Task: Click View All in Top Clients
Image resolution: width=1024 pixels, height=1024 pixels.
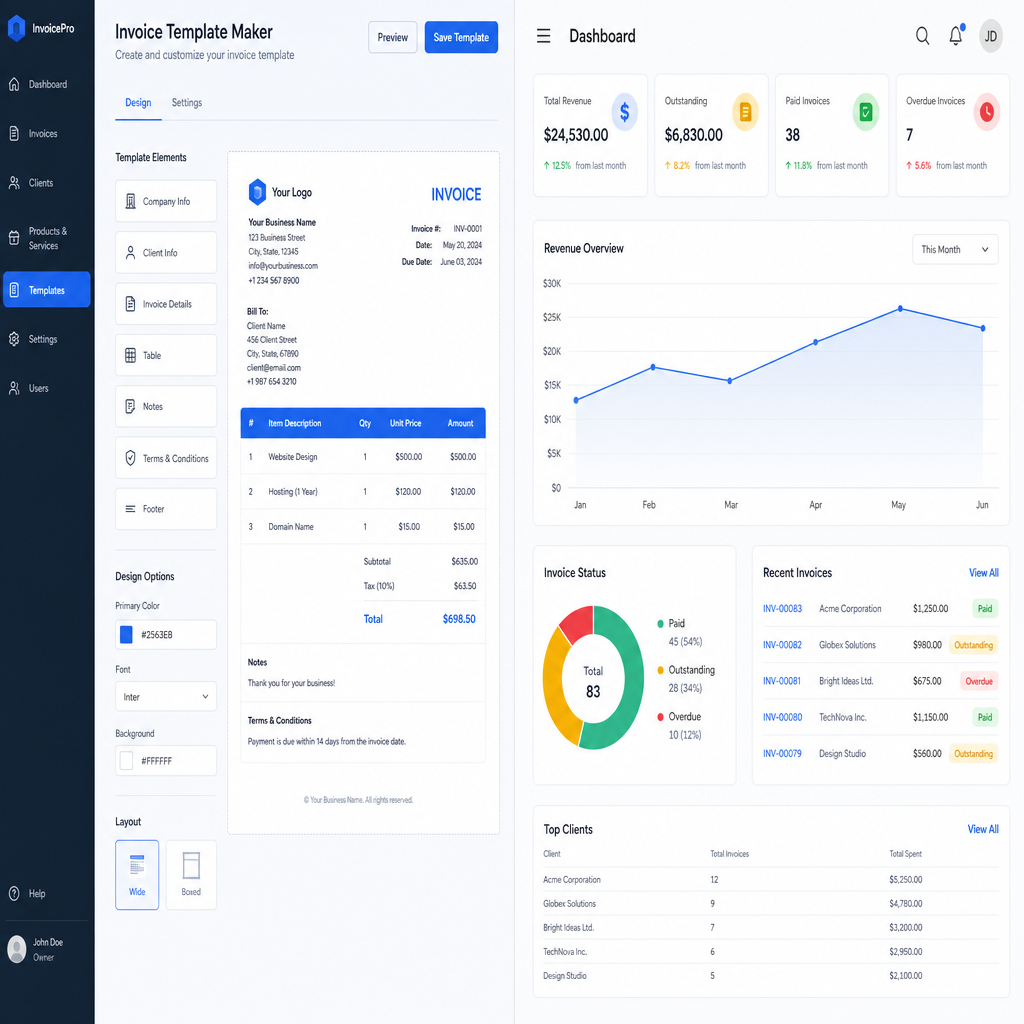Action: 983,829
